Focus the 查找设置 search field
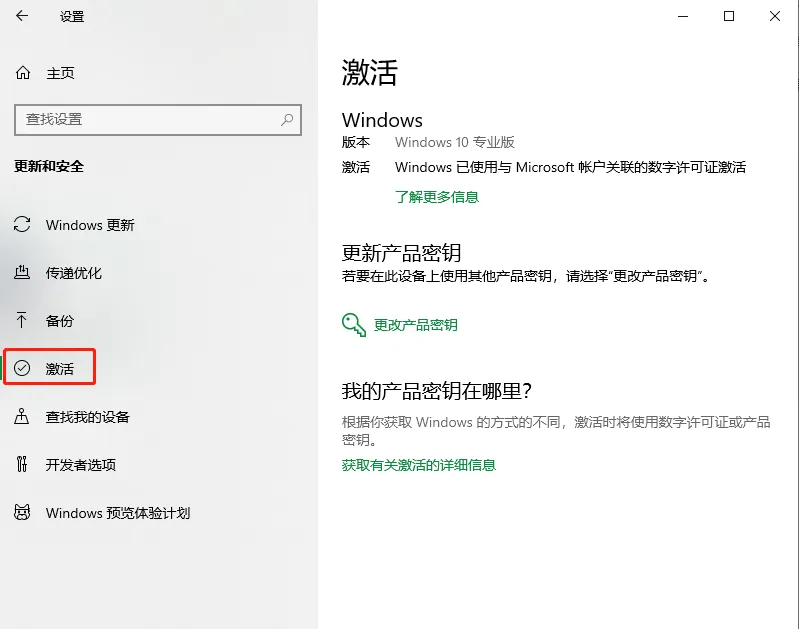799x629 pixels. click(x=158, y=120)
